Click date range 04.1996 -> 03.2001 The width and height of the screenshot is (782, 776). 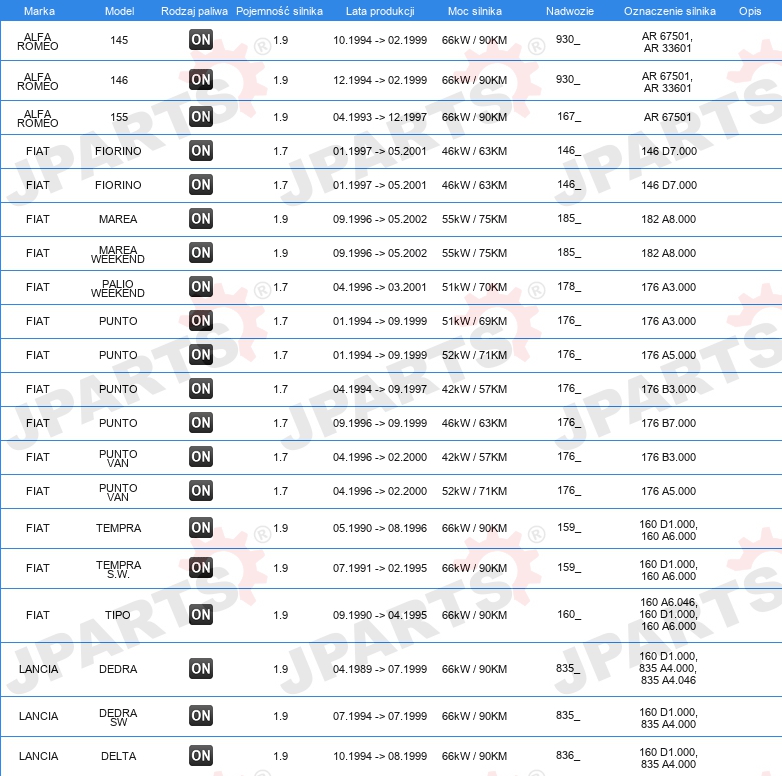click(x=380, y=287)
